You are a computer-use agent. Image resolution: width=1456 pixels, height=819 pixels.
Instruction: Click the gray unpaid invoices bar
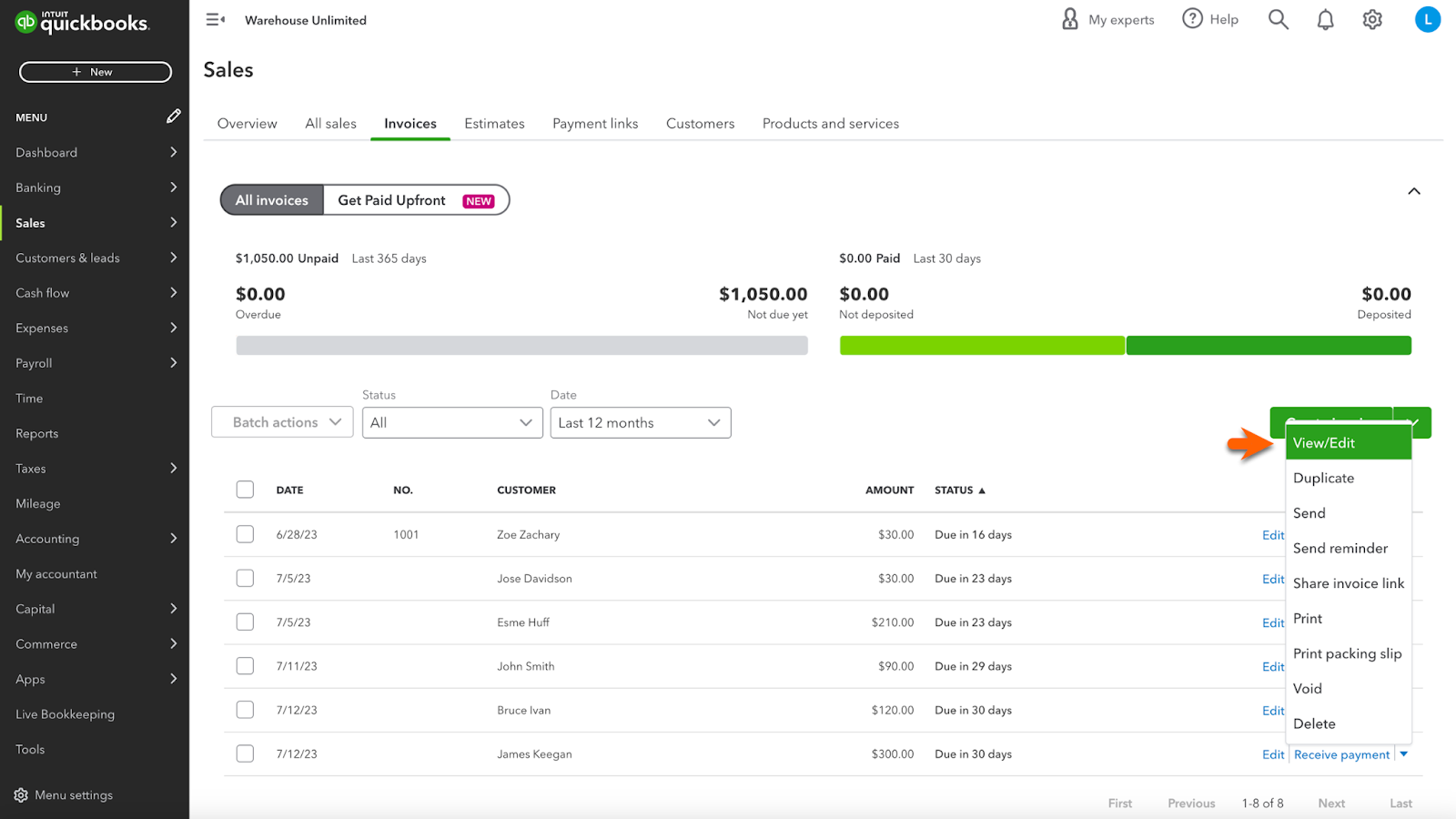click(521, 346)
